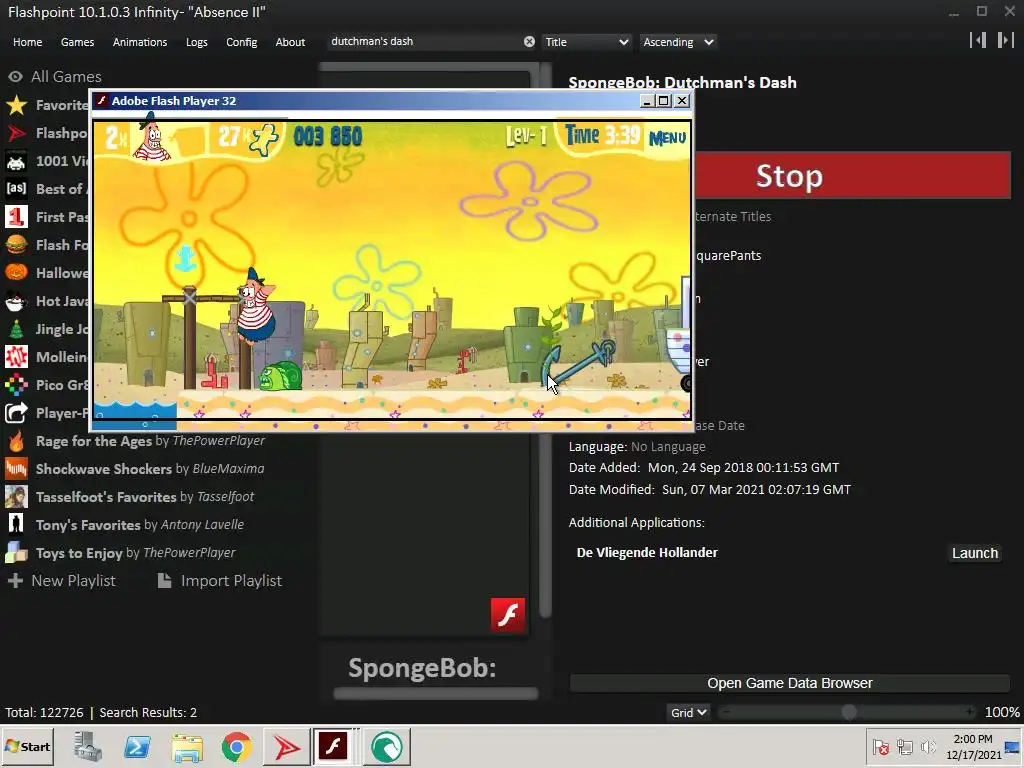
Task: Click the SpongeBob game thumbnail title
Action: tap(422, 668)
